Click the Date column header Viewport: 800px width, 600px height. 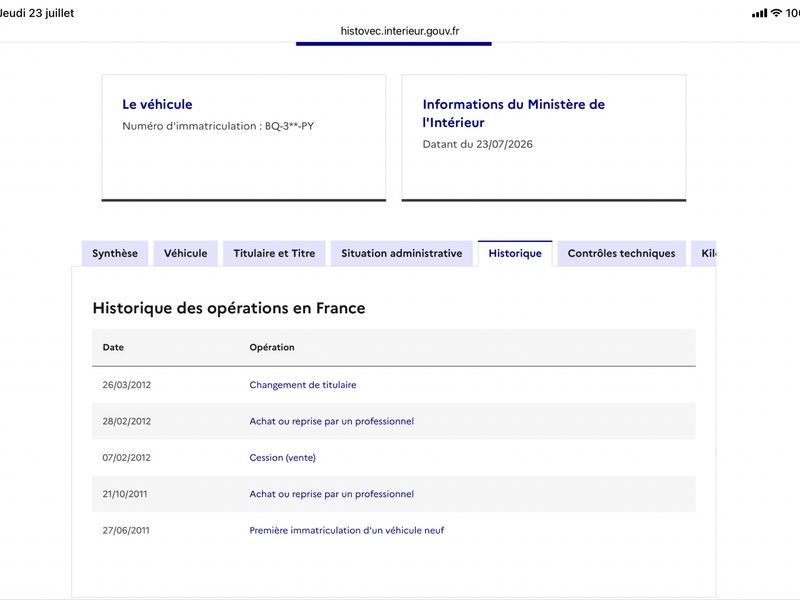(113, 347)
